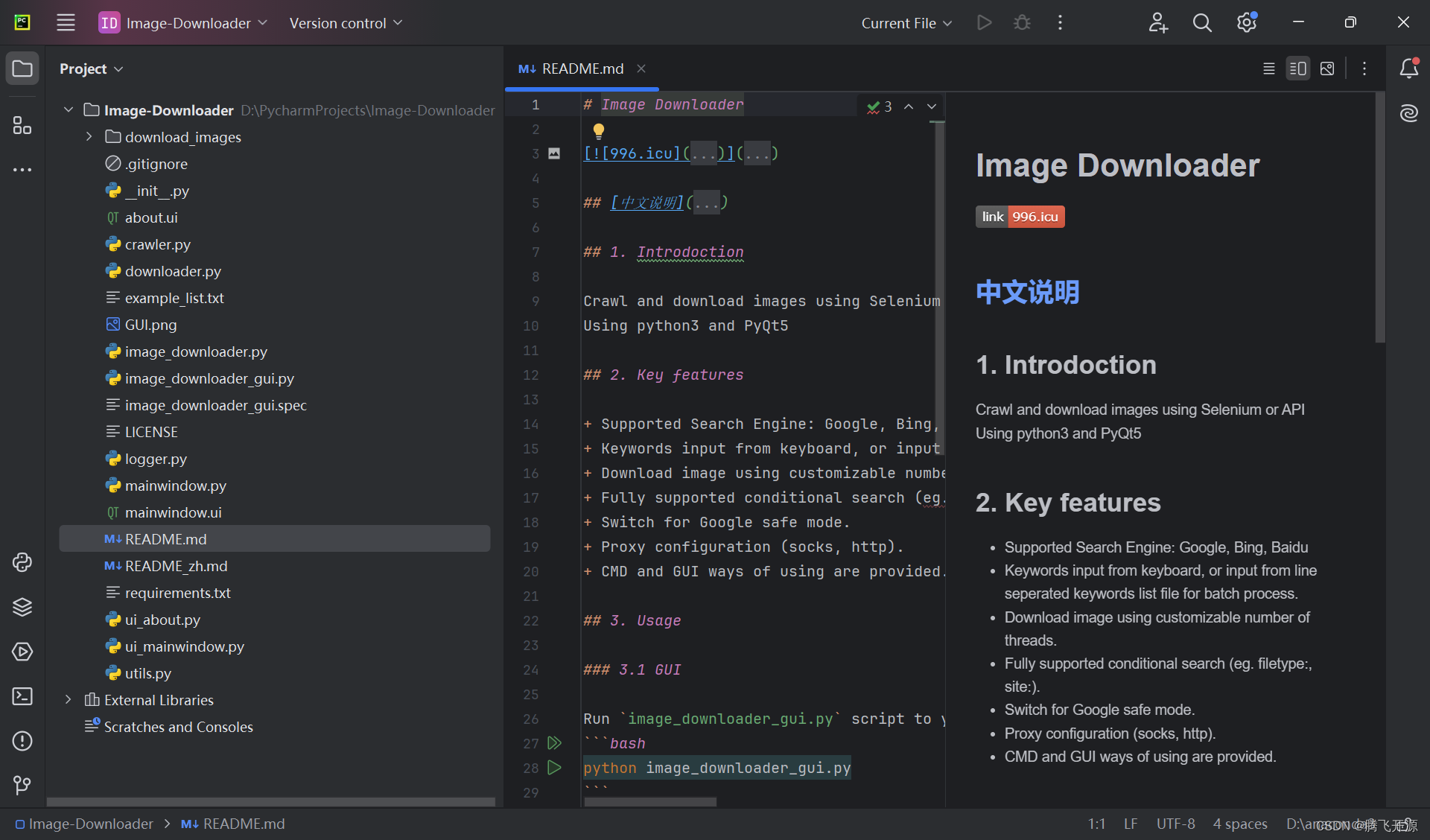Run the current file
This screenshot has width=1430, height=840.
click(984, 22)
